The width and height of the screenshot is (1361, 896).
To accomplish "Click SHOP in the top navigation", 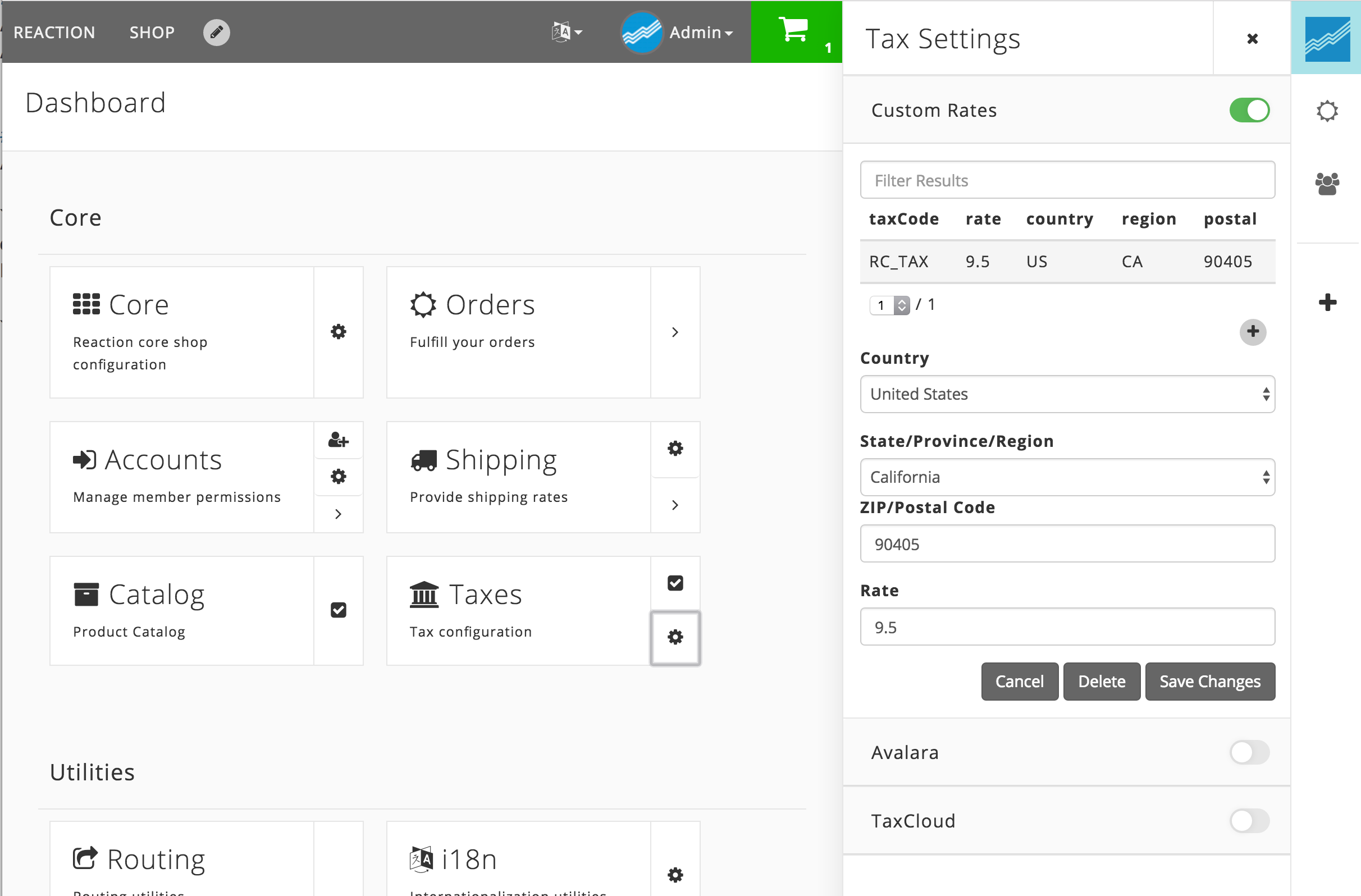I will click(x=152, y=33).
